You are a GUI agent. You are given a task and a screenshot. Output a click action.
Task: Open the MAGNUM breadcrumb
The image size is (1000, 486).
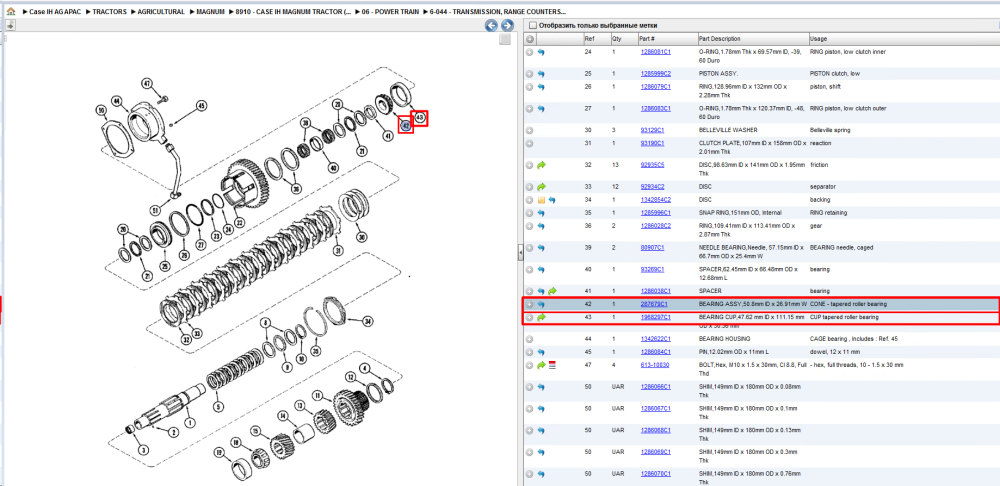tap(210, 11)
